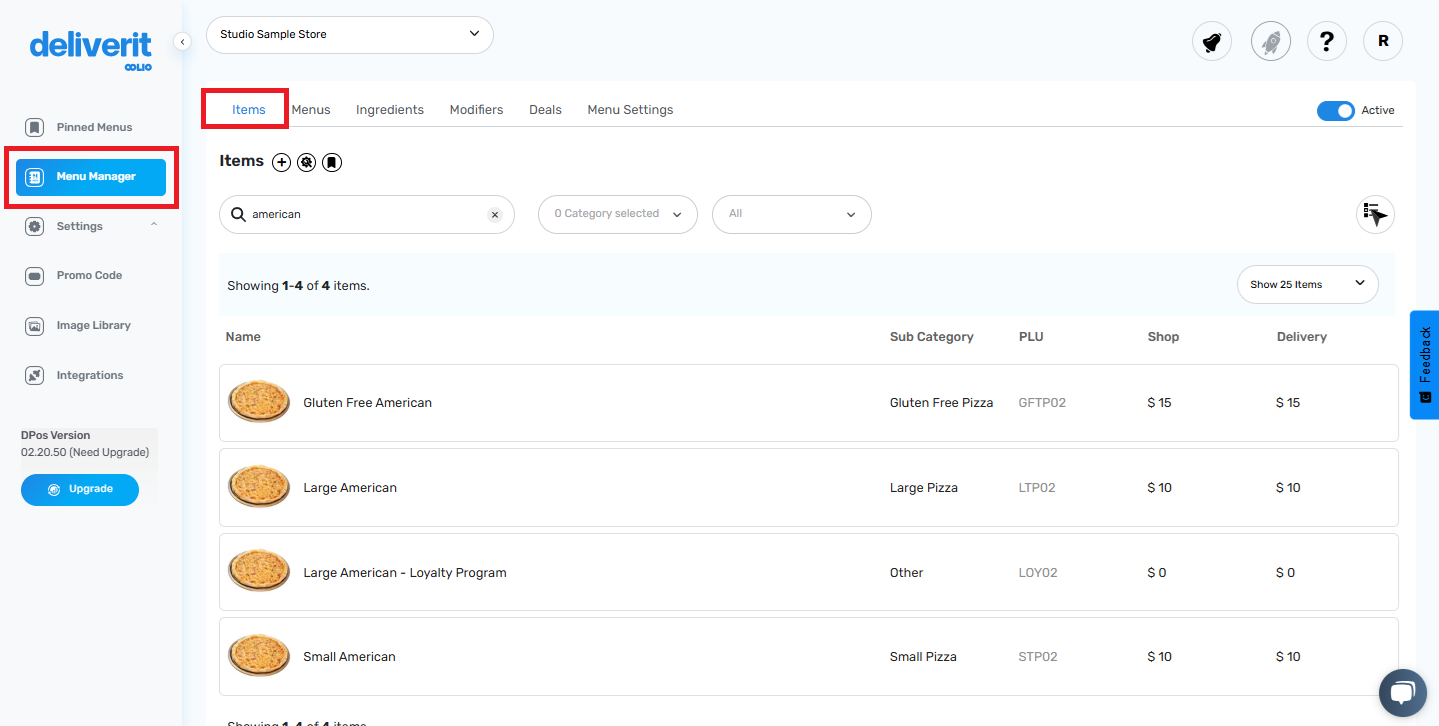The height and width of the screenshot is (726, 1439).
Task: Open Integrations page
Action: pyautogui.click(x=90, y=376)
